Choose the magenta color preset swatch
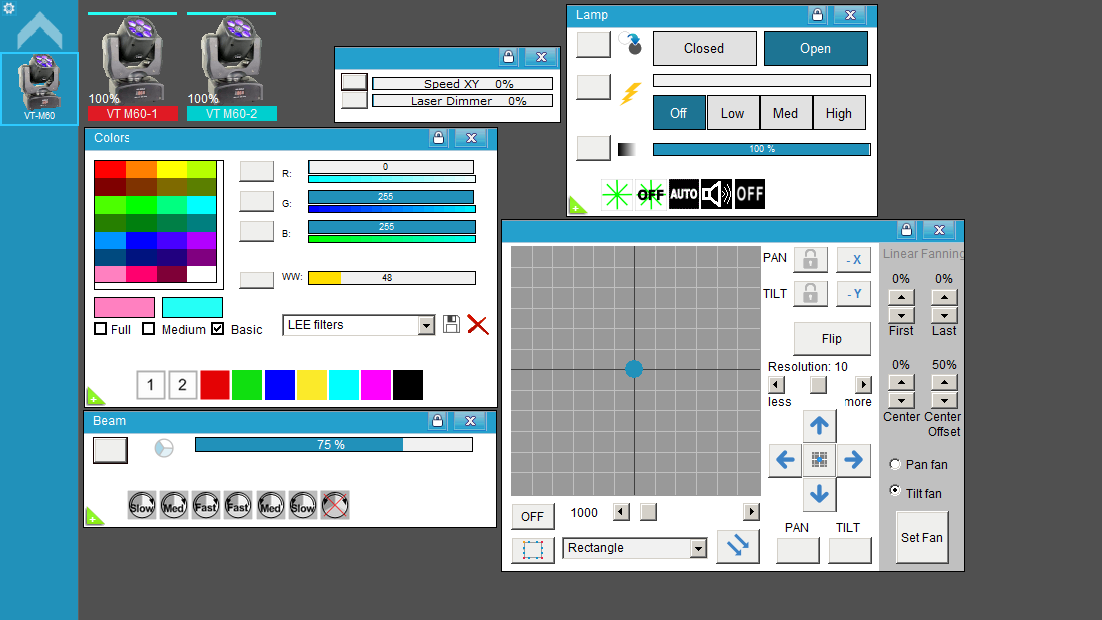Image resolution: width=1102 pixels, height=620 pixels. (x=376, y=385)
